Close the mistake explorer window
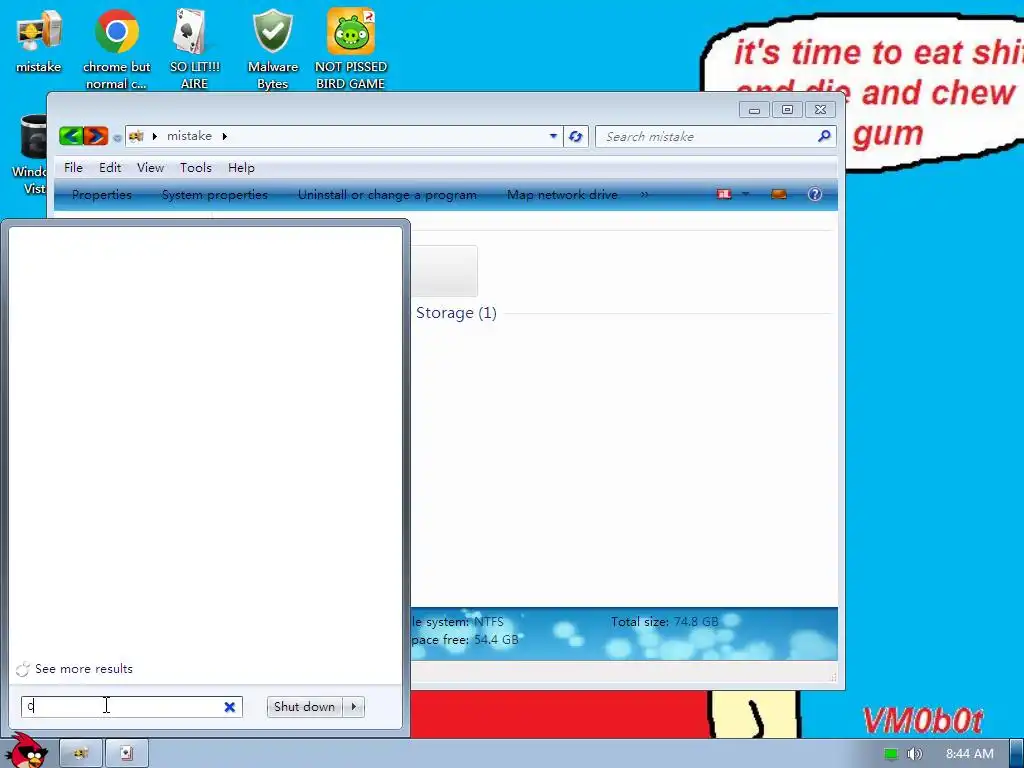Viewport: 1024px width, 768px height. click(x=820, y=110)
